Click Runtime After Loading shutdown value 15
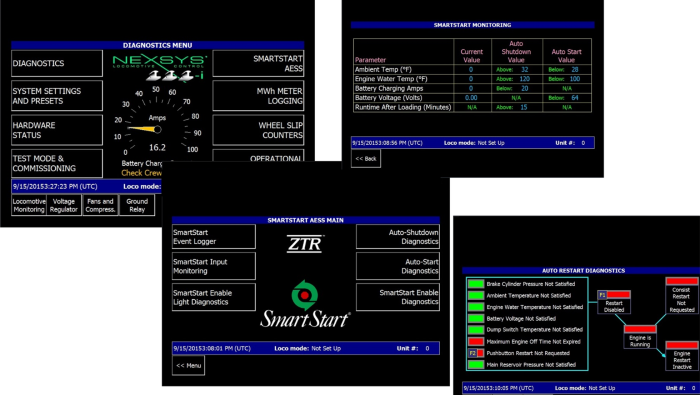The height and width of the screenshot is (395, 700). click(524, 107)
